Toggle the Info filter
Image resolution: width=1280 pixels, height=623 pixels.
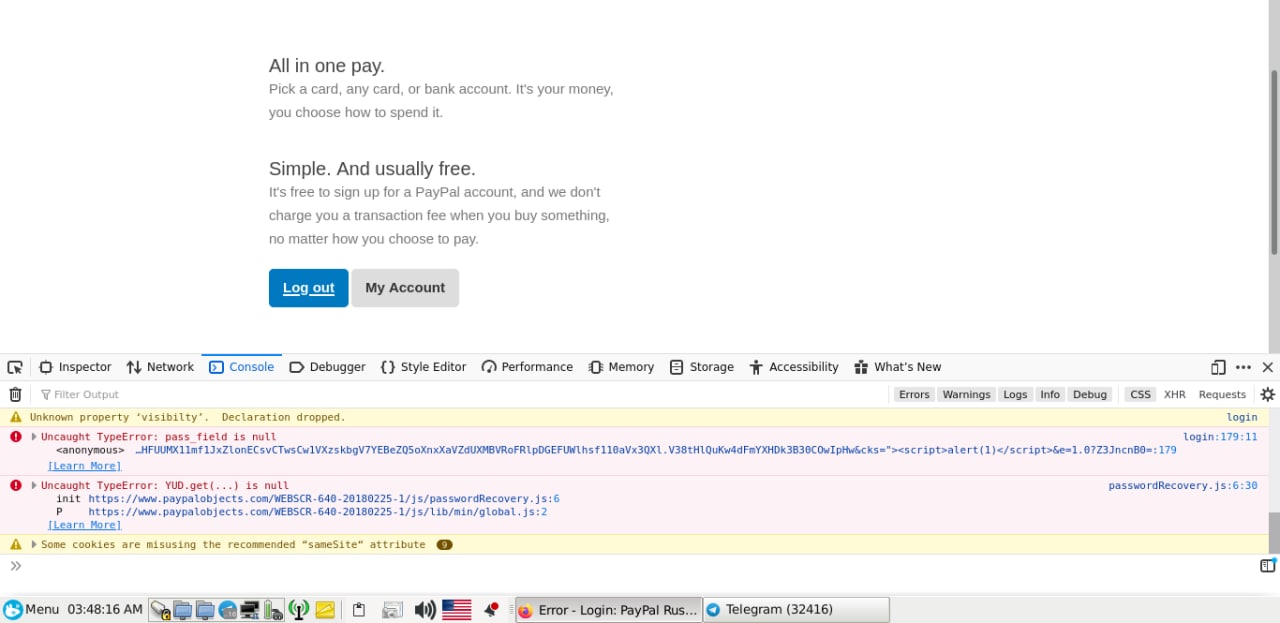point(1050,394)
